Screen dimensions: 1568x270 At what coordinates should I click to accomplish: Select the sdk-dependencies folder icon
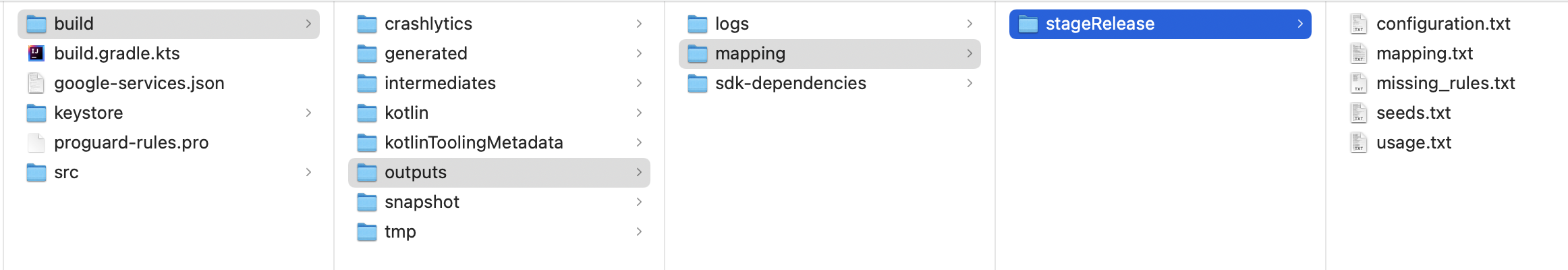pyautogui.click(x=698, y=83)
